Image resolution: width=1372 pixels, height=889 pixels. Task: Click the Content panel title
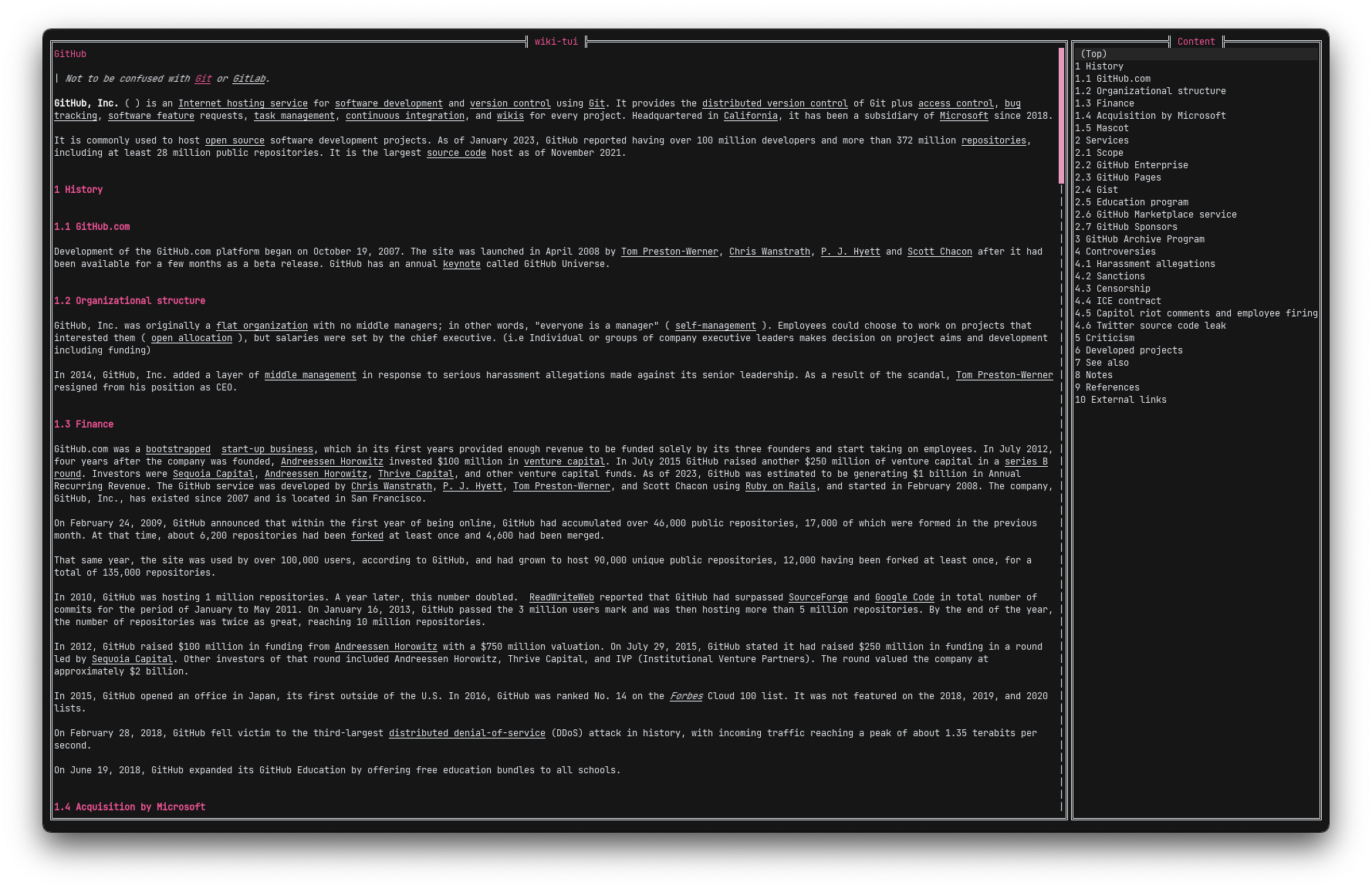[1196, 42]
